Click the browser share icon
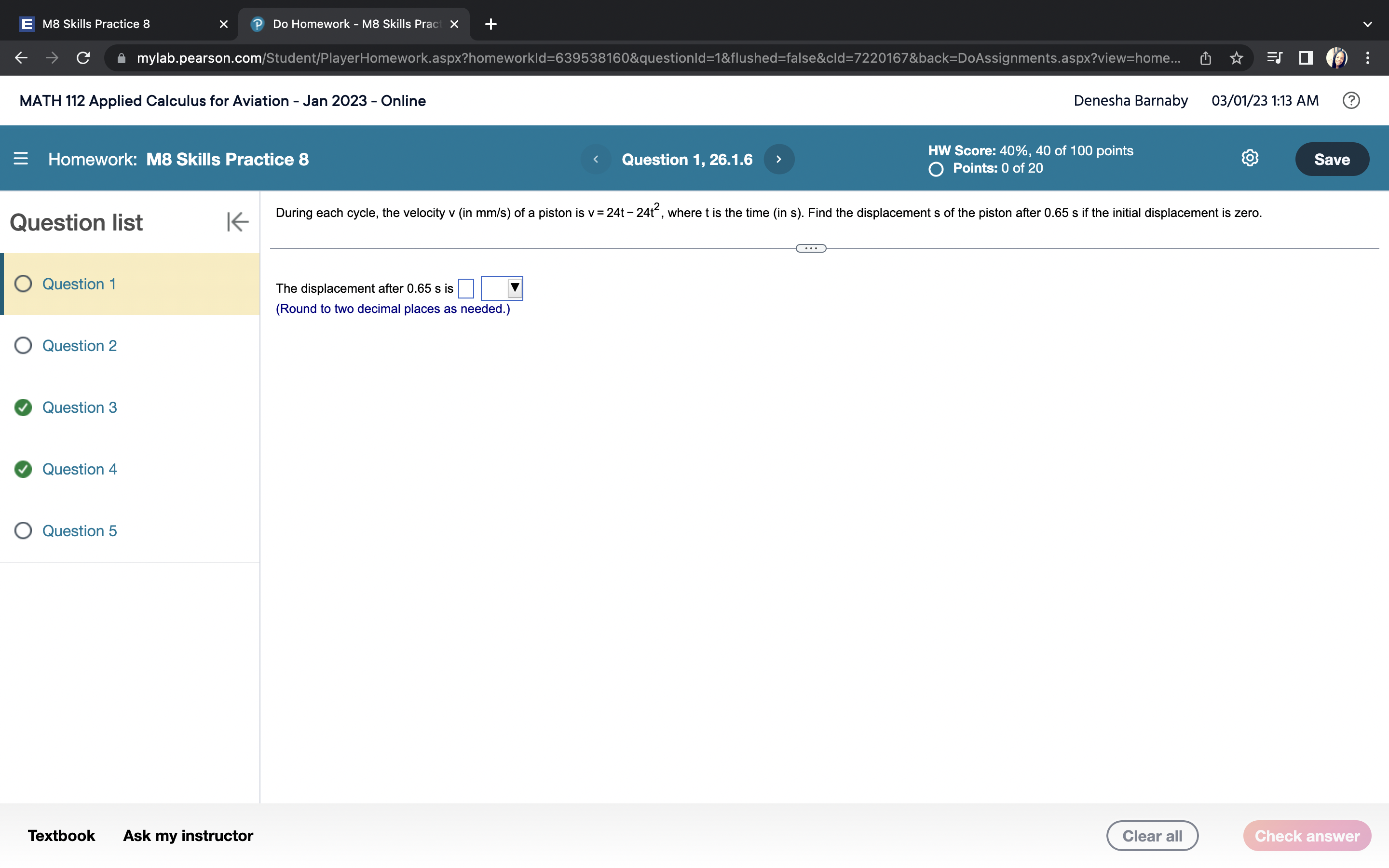1389x868 pixels. coord(1205,58)
